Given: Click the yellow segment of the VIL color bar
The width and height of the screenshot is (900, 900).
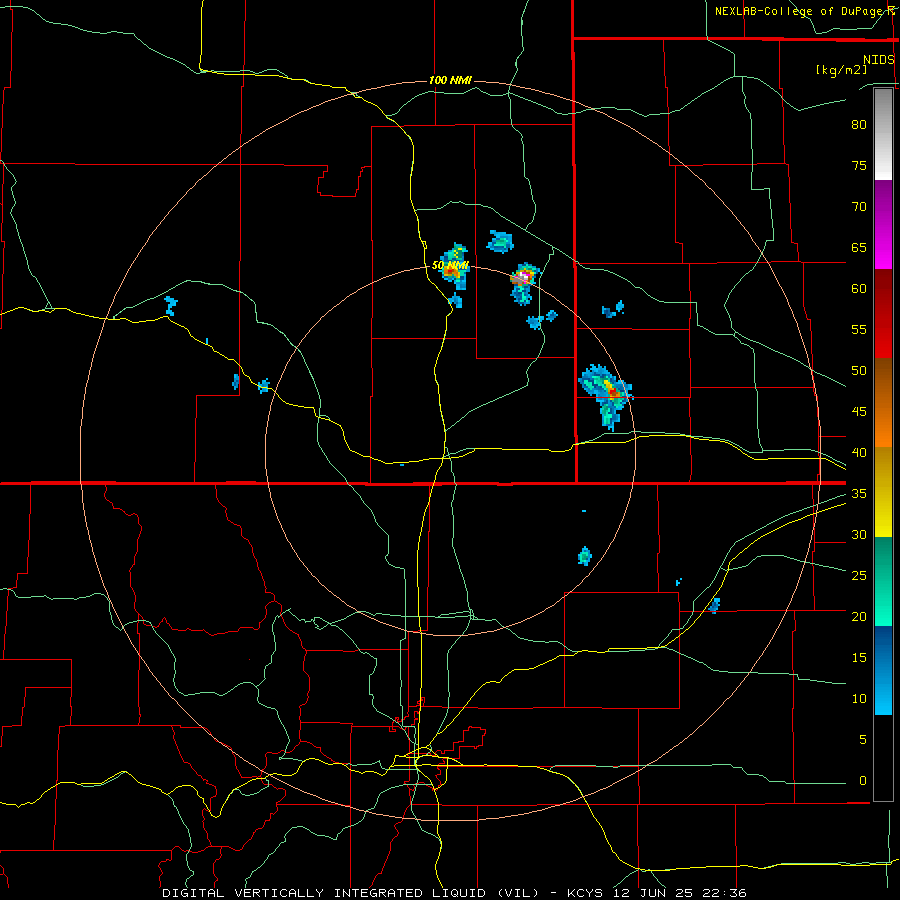Looking at the screenshot, I should coord(883,492).
